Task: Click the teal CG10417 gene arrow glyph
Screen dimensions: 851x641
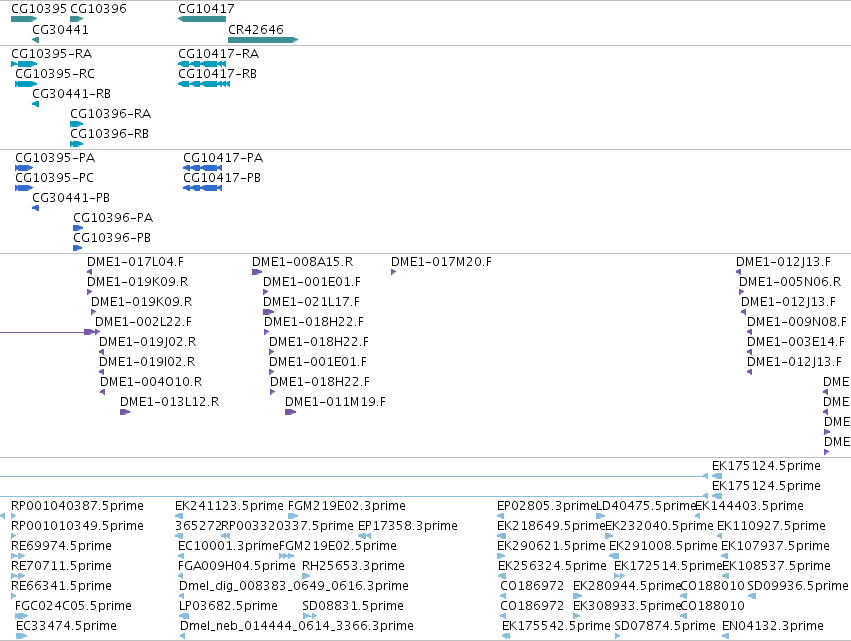Action: pos(202,19)
